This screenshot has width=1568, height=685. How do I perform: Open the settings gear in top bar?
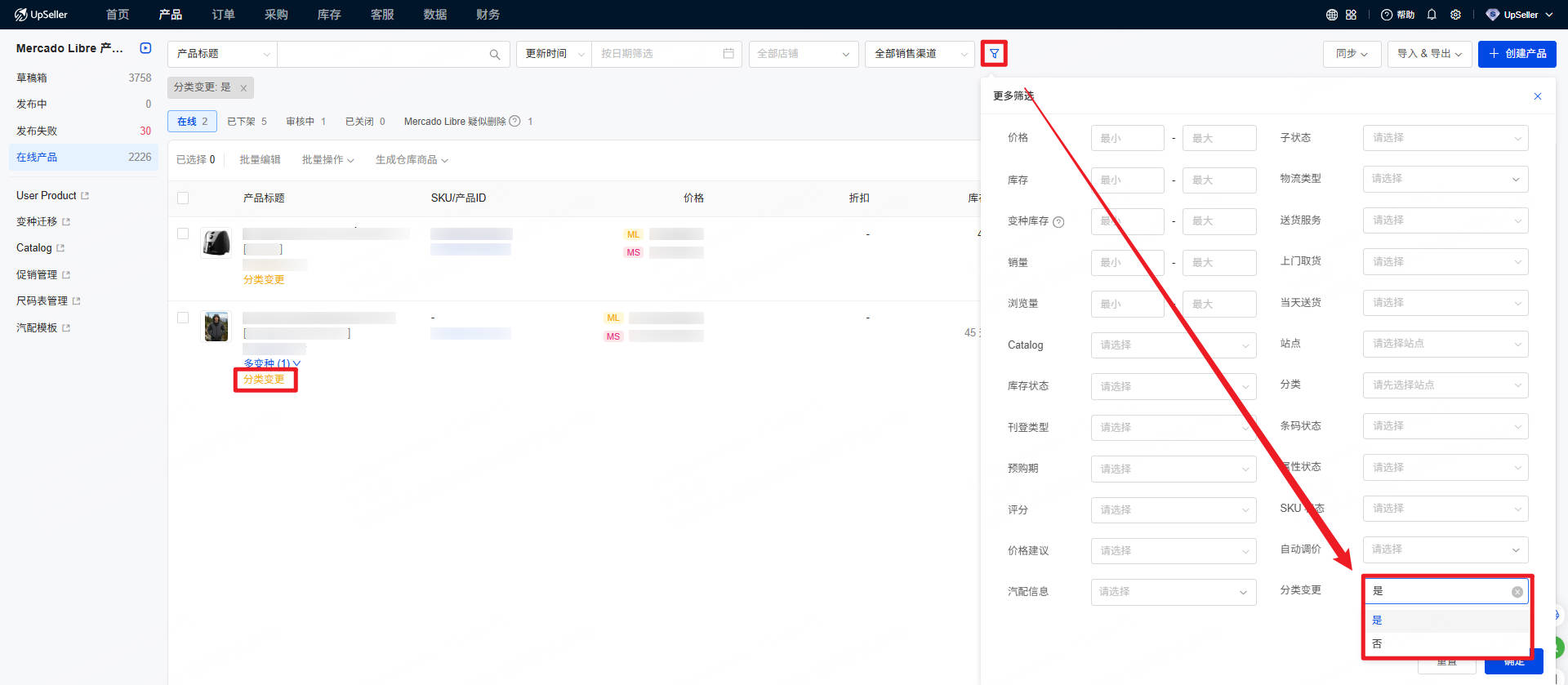[x=1455, y=15]
